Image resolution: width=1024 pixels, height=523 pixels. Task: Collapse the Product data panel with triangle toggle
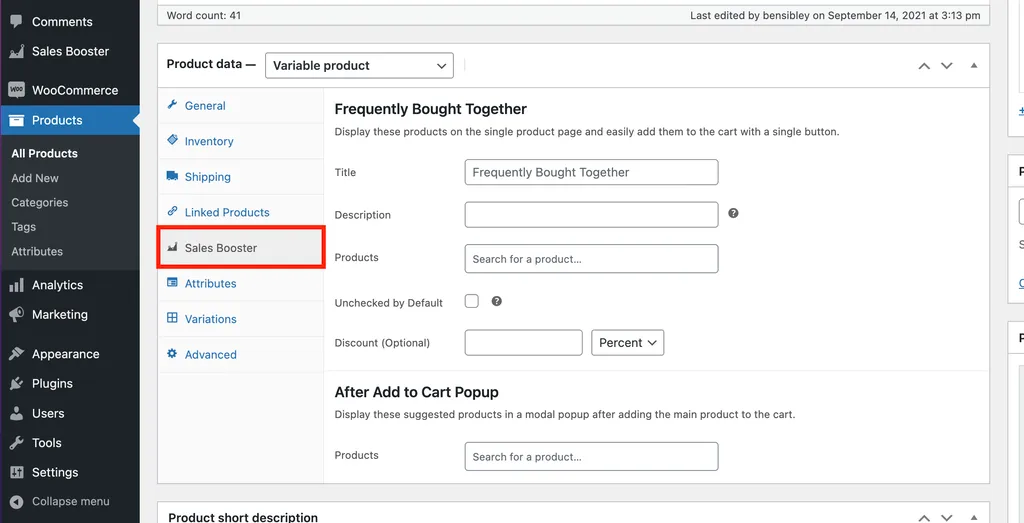point(974,65)
